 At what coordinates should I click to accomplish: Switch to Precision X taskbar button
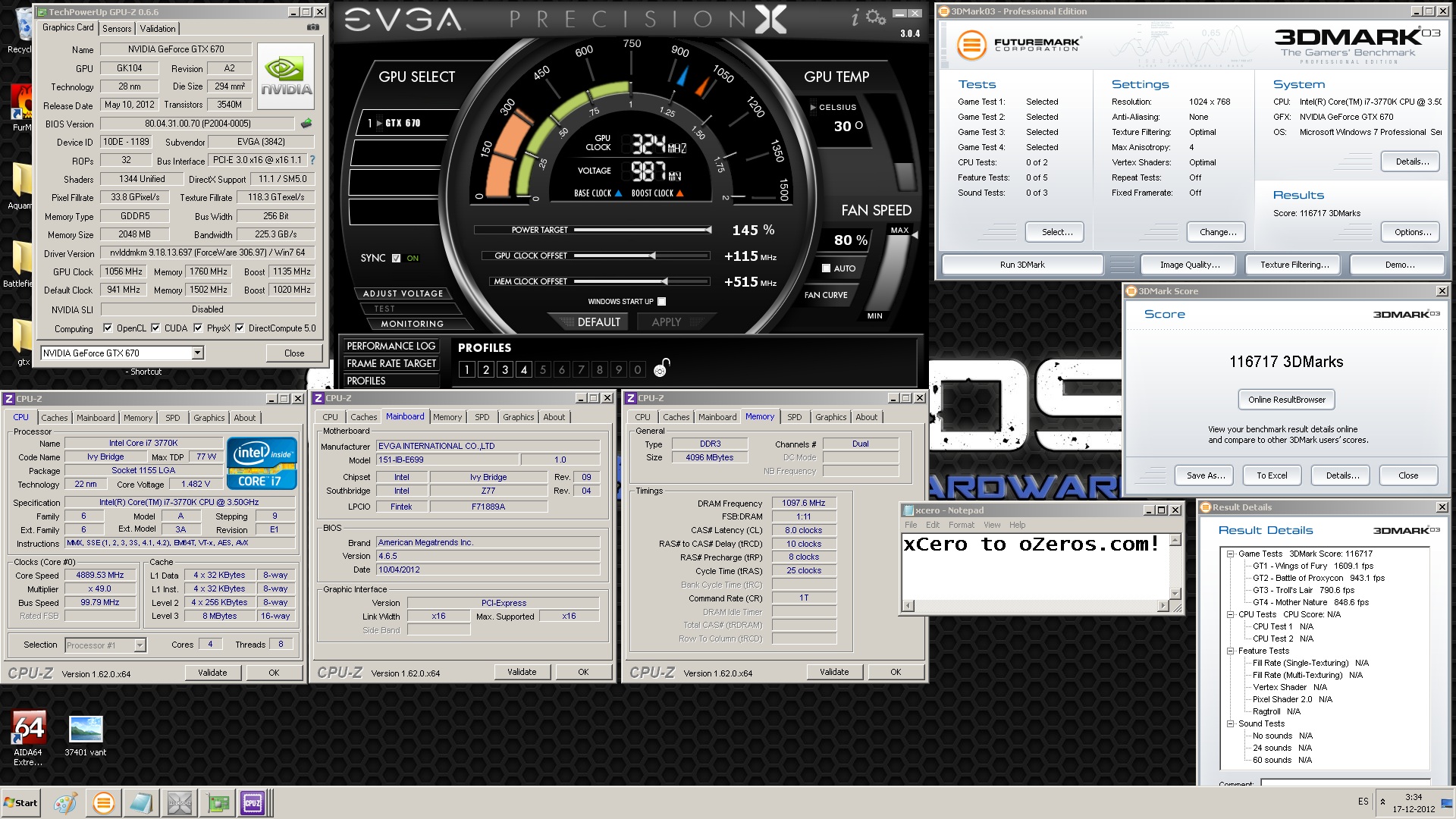(x=180, y=803)
